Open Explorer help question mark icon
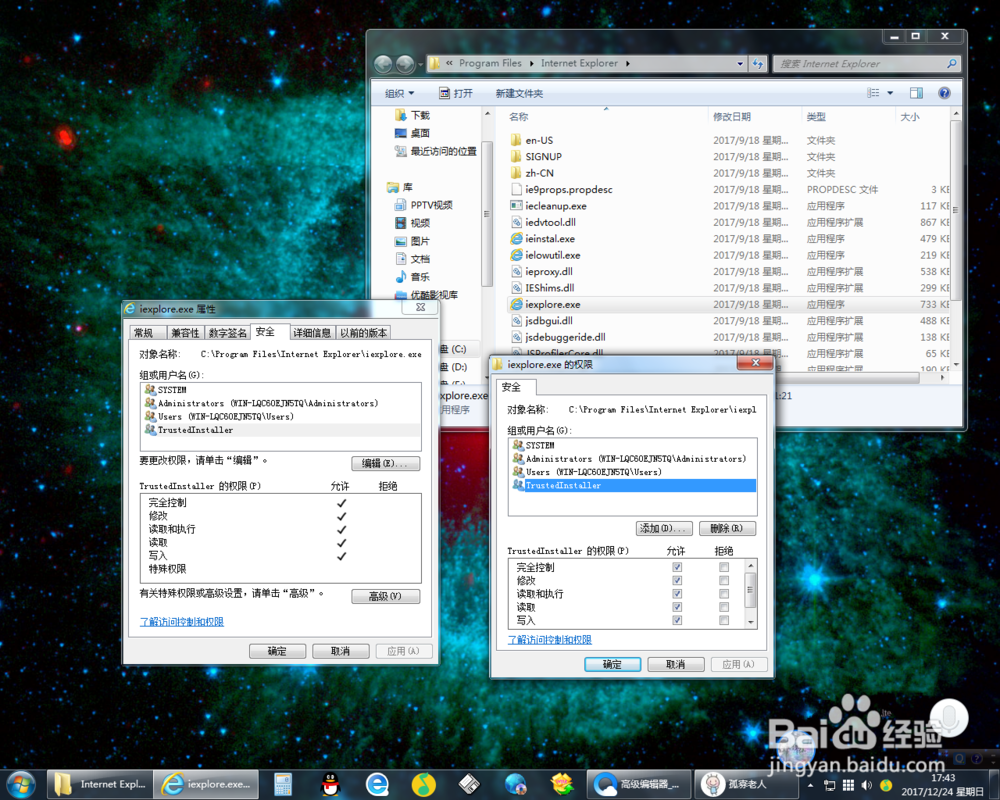Viewport: 1000px width, 800px height. [x=945, y=93]
